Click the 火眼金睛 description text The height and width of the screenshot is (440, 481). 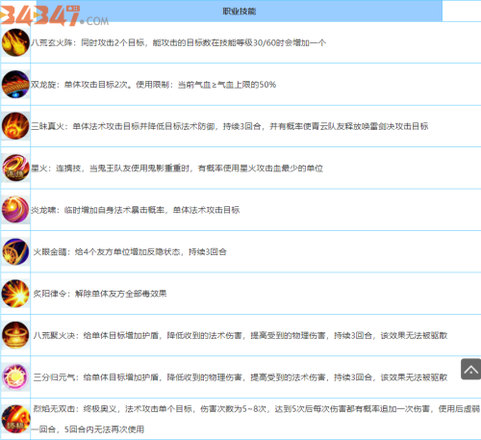(x=130, y=252)
